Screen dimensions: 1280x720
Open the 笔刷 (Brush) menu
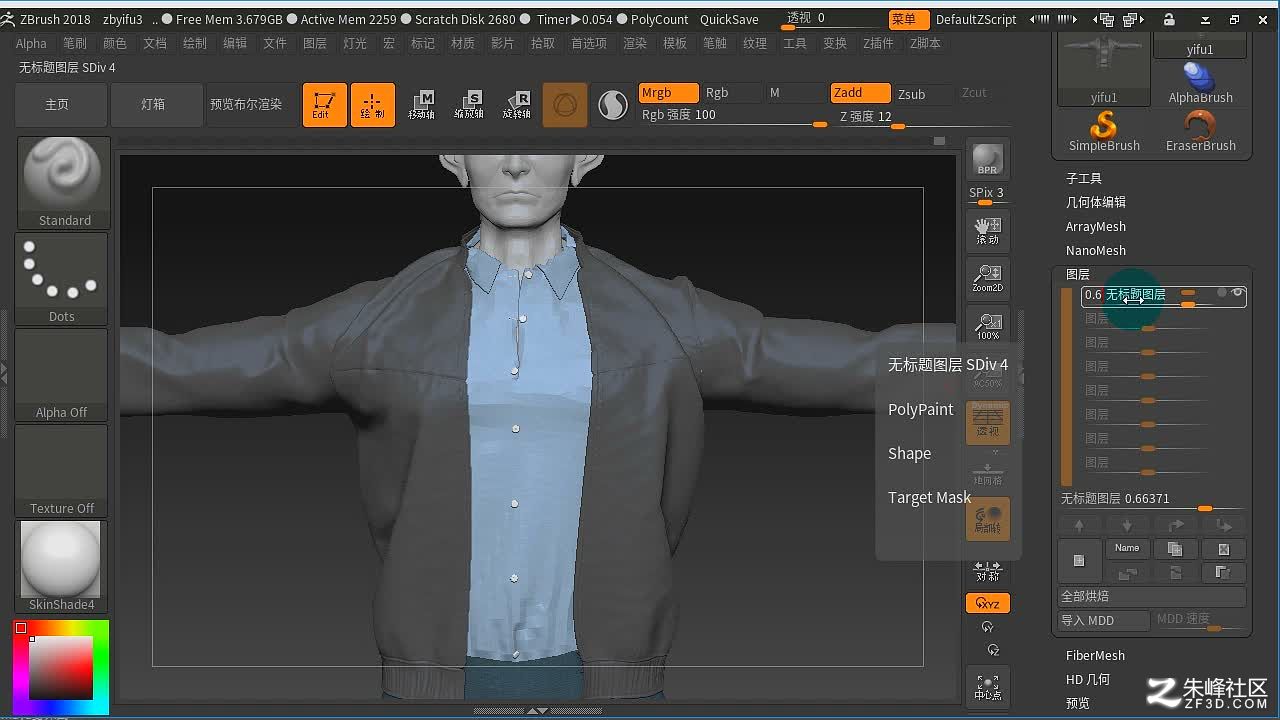point(75,43)
